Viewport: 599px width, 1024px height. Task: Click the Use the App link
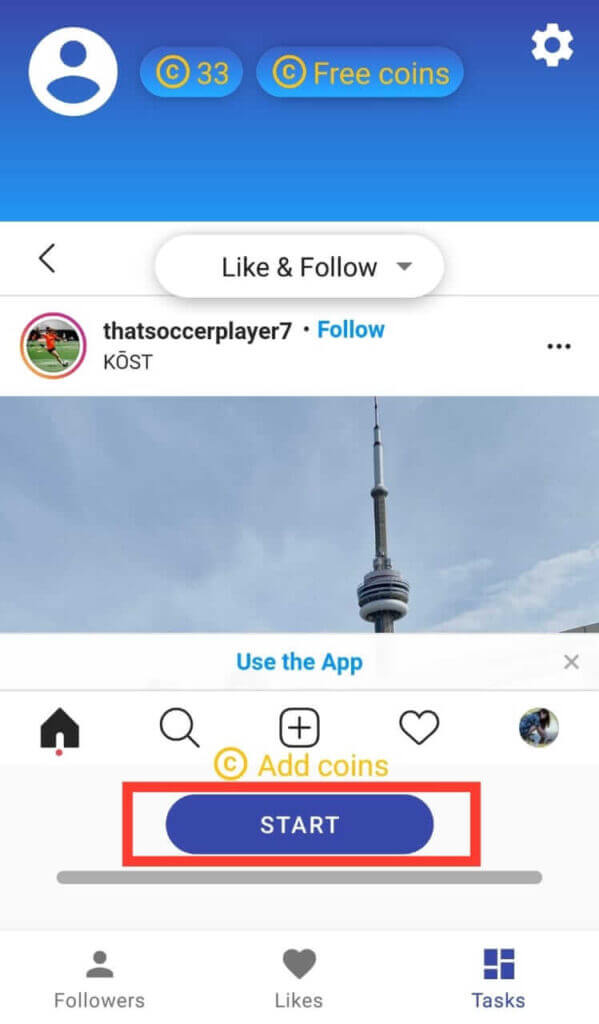(x=299, y=662)
